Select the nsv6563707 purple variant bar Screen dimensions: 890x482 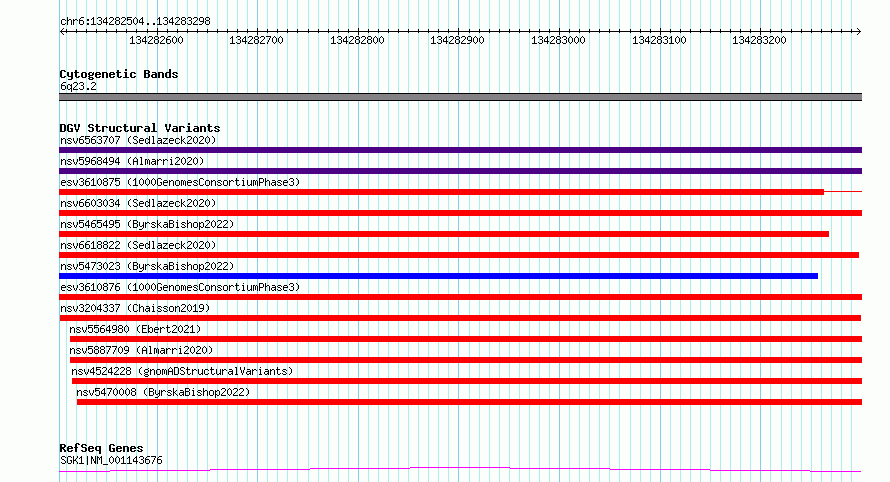(460, 150)
